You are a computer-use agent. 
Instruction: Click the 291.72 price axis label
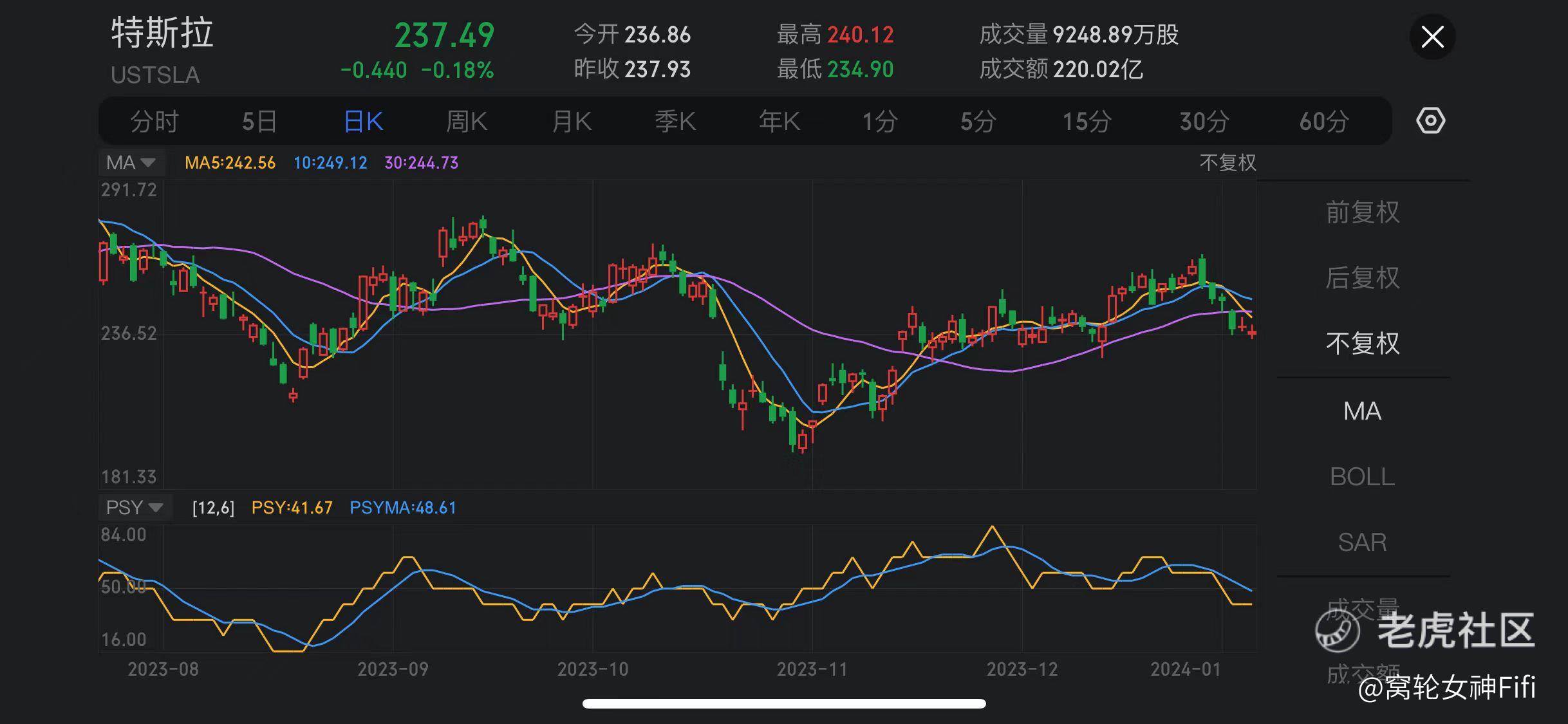click(129, 190)
